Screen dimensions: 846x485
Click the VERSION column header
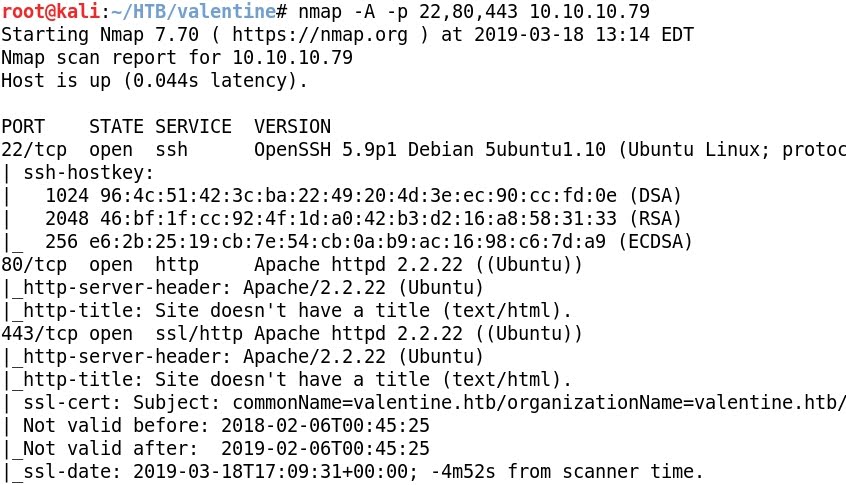tap(292, 126)
